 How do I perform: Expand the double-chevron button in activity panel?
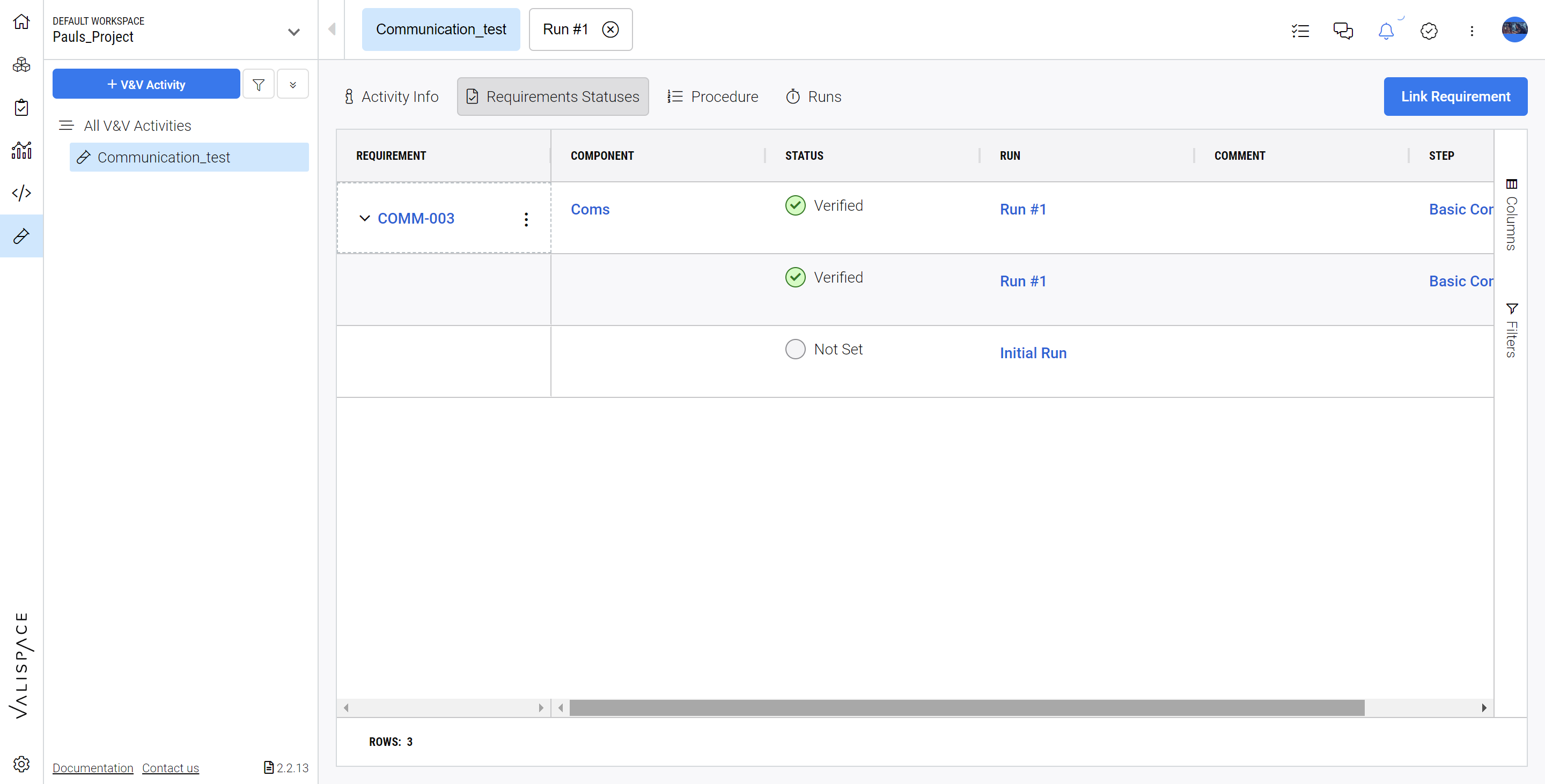click(293, 85)
